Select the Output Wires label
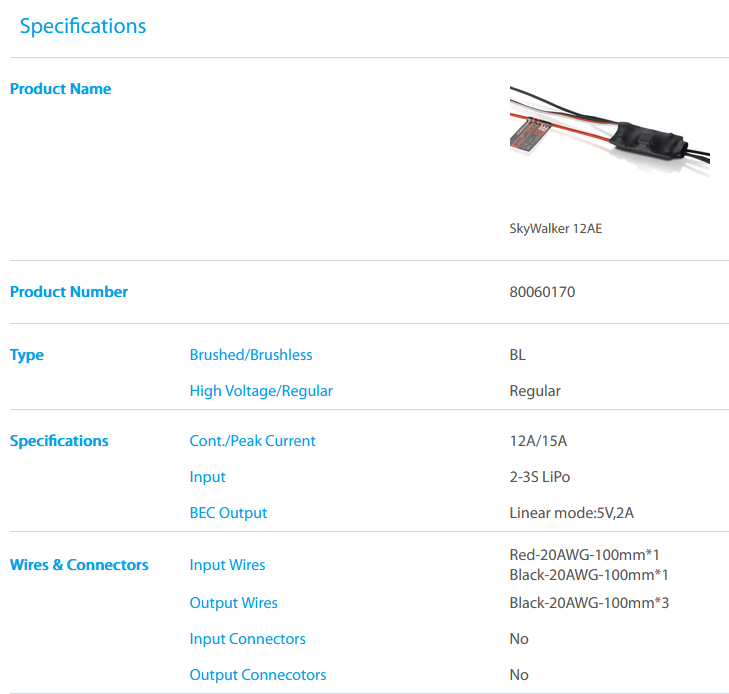 click(x=233, y=603)
